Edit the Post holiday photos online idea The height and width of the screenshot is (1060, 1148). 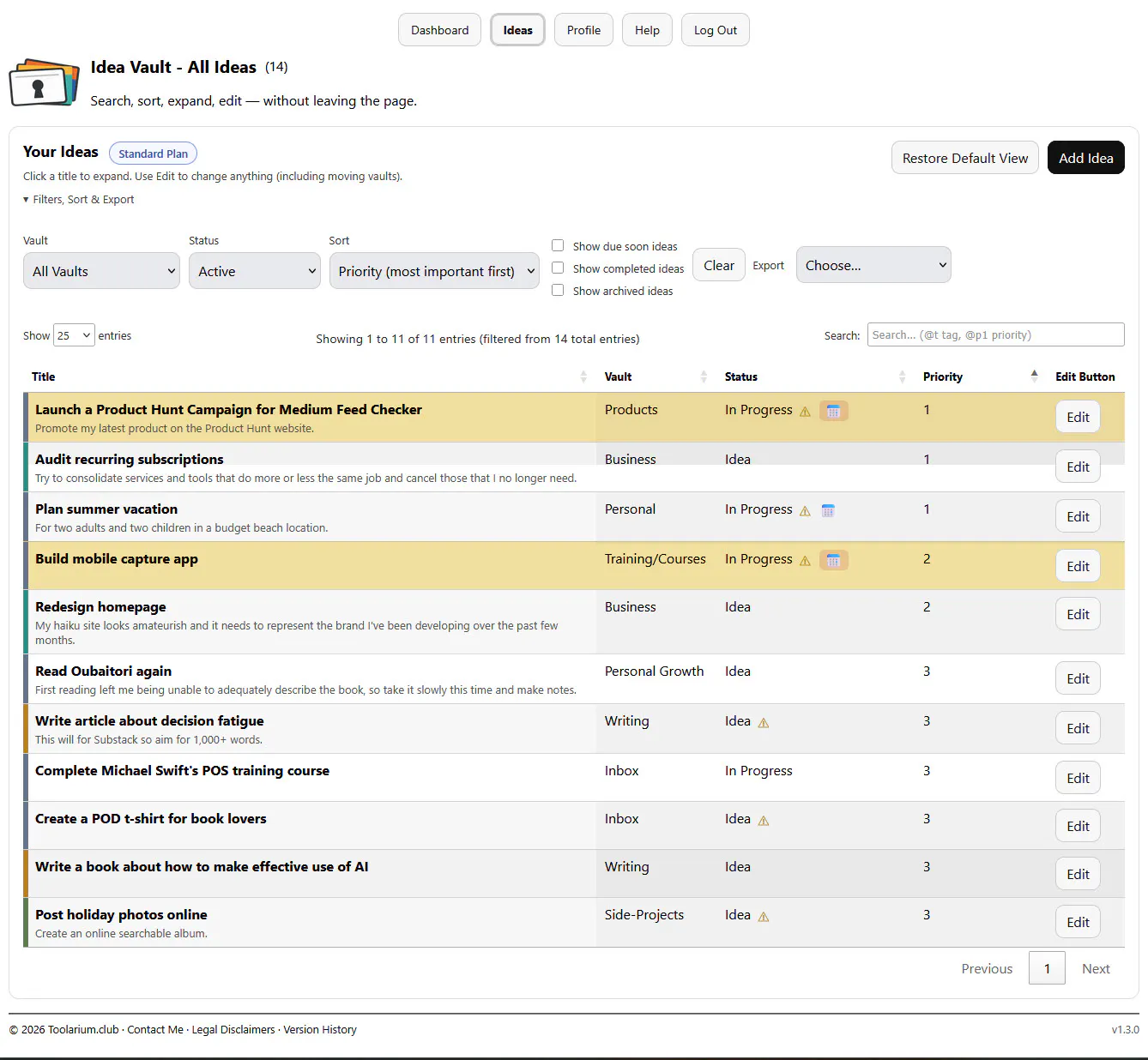pyautogui.click(x=1078, y=922)
